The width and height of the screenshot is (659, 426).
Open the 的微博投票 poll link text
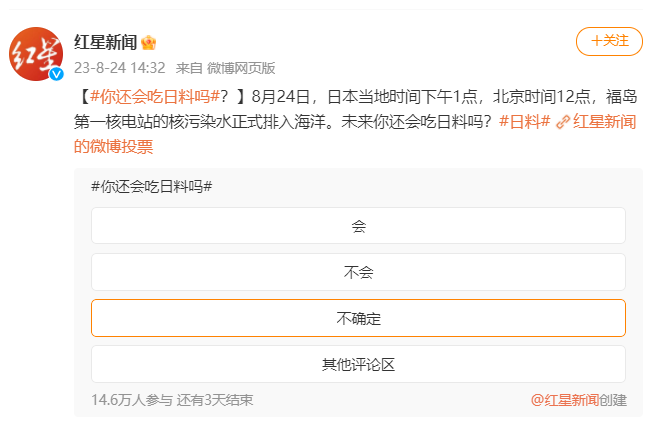click(x=113, y=146)
